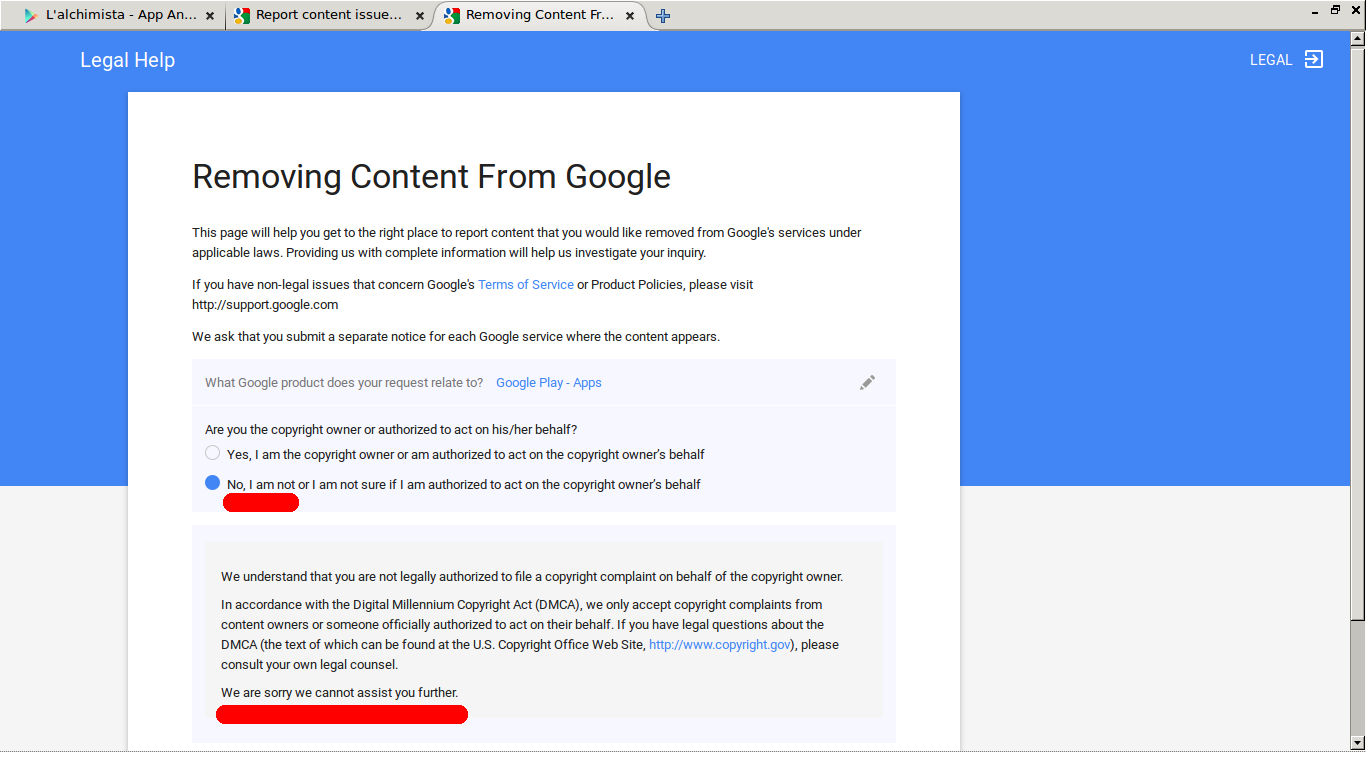Click 'We are sorry we cannot assist you further.'

click(340, 693)
